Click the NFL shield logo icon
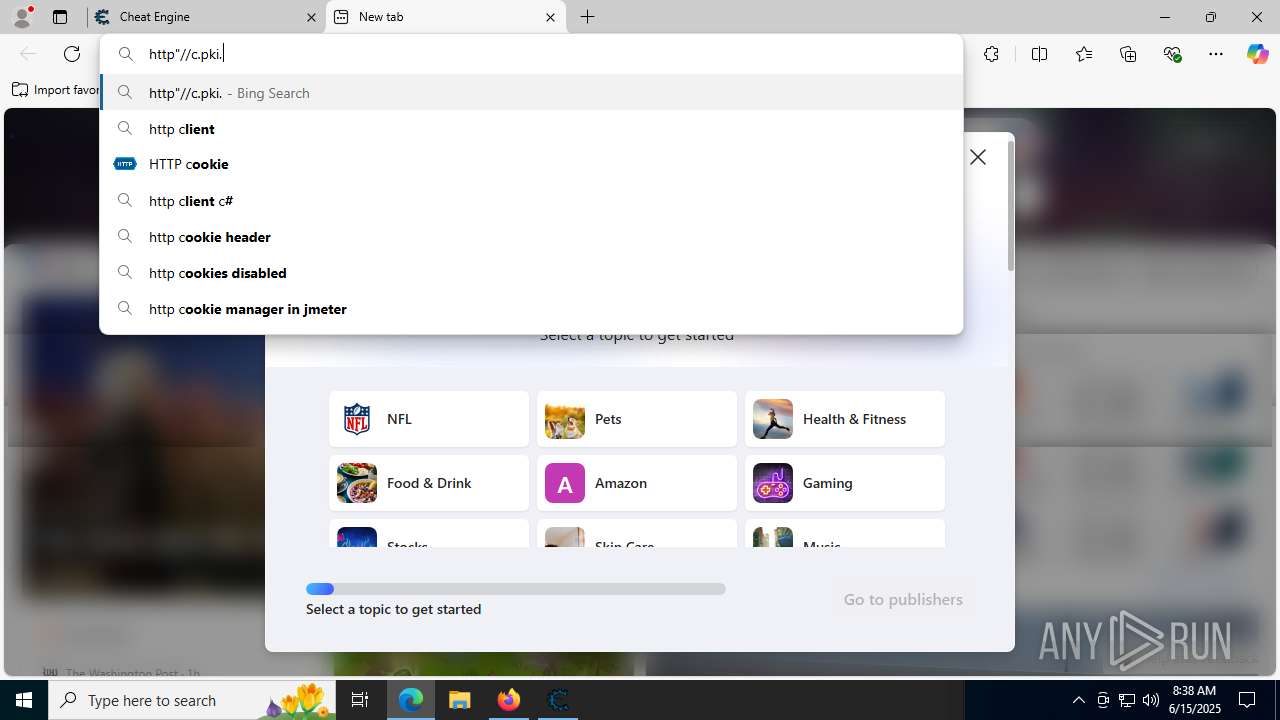Viewport: 1280px width, 720px height. [x=357, y=419]
